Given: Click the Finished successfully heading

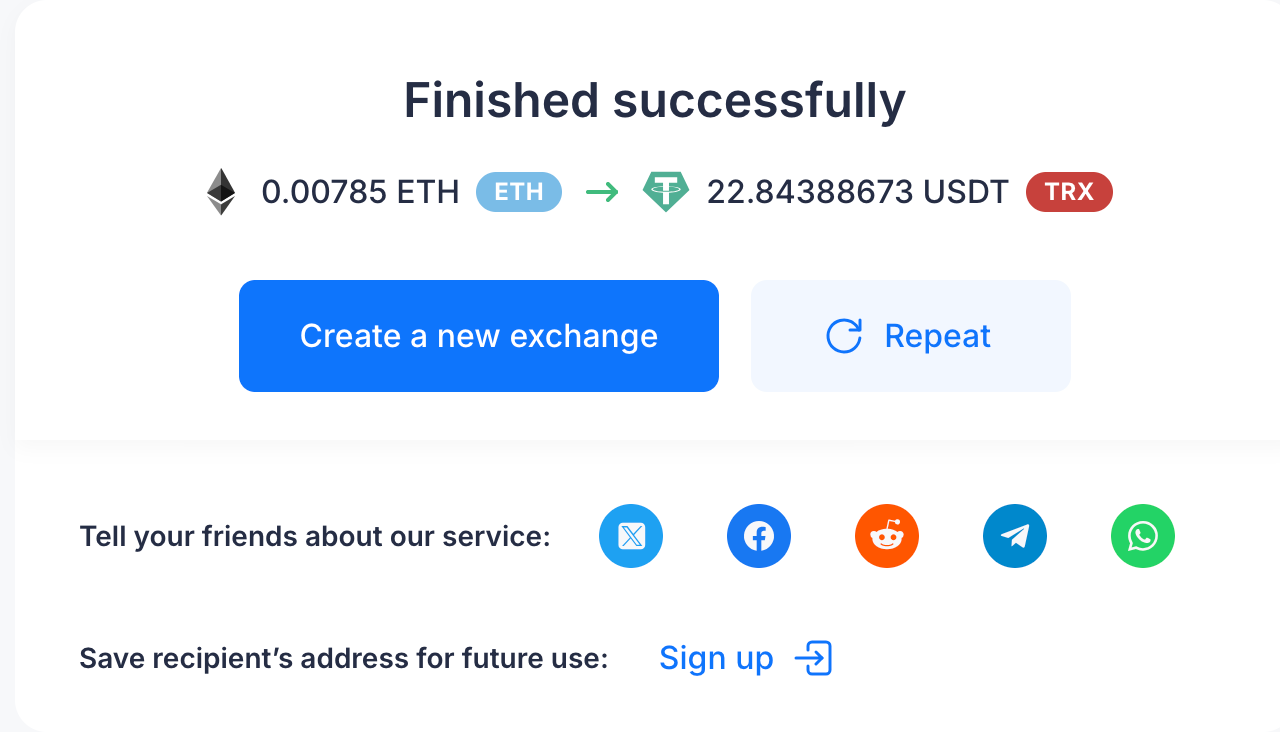Looking at the screenshot, I should (653, 99).
